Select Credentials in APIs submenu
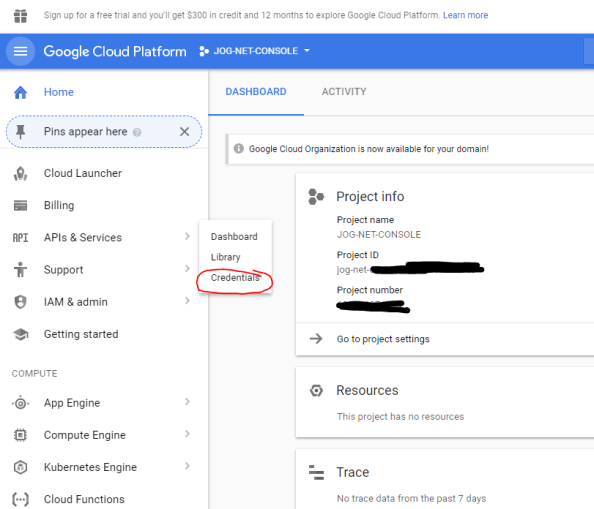Screen dimensions: 594x509 point(235,278)
